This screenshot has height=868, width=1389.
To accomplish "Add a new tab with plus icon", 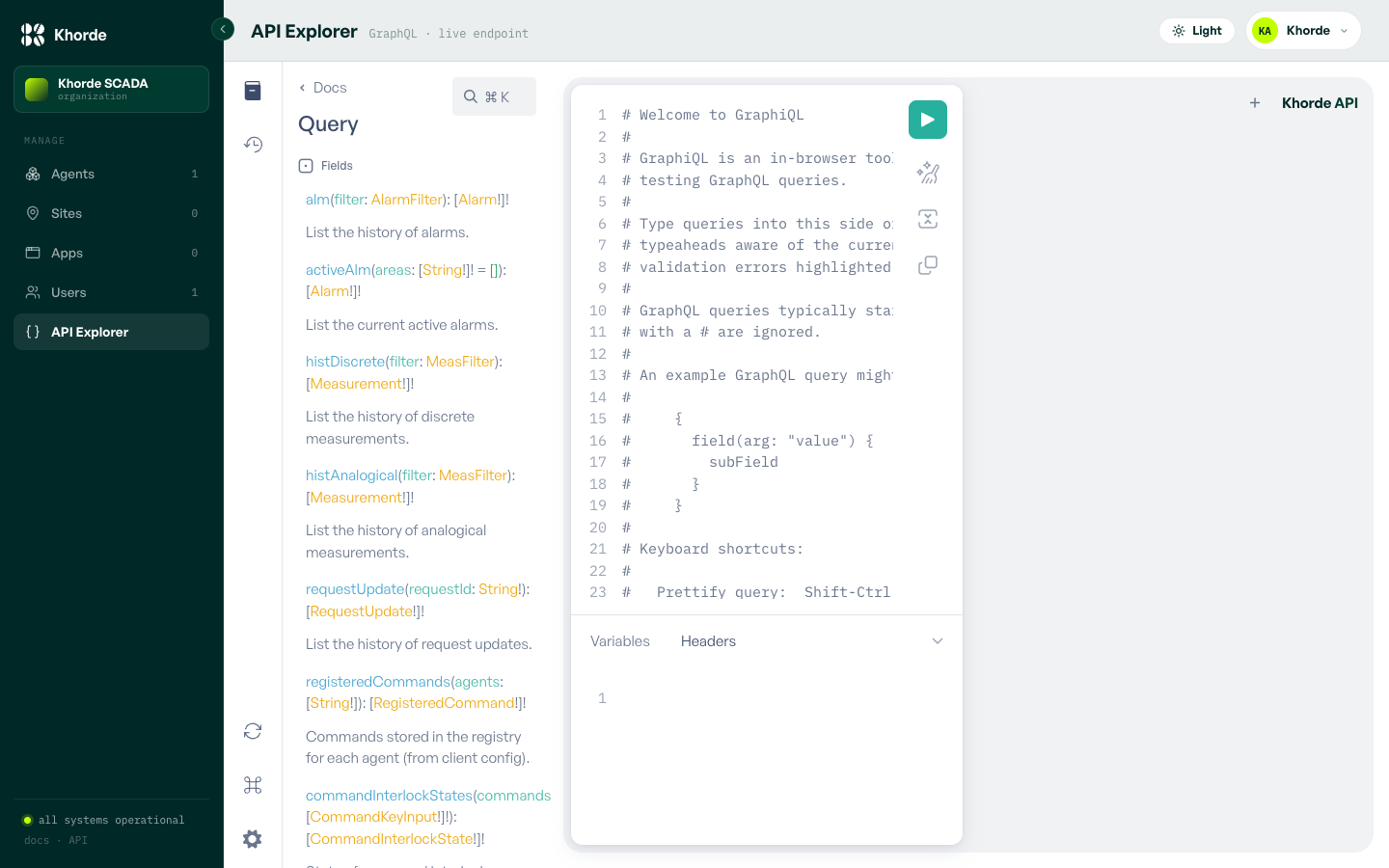I will pos(1255,103).
